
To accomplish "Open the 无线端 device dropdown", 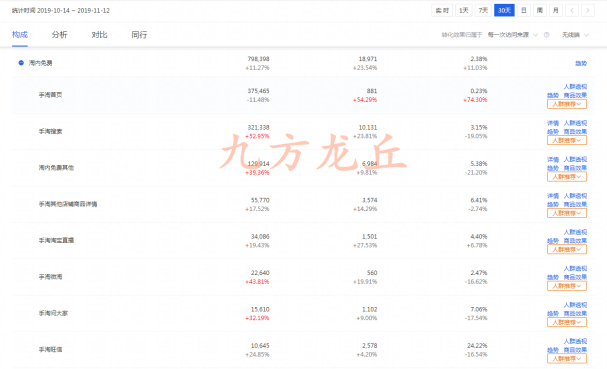I will pyautogui.click(x=575, y=35).
